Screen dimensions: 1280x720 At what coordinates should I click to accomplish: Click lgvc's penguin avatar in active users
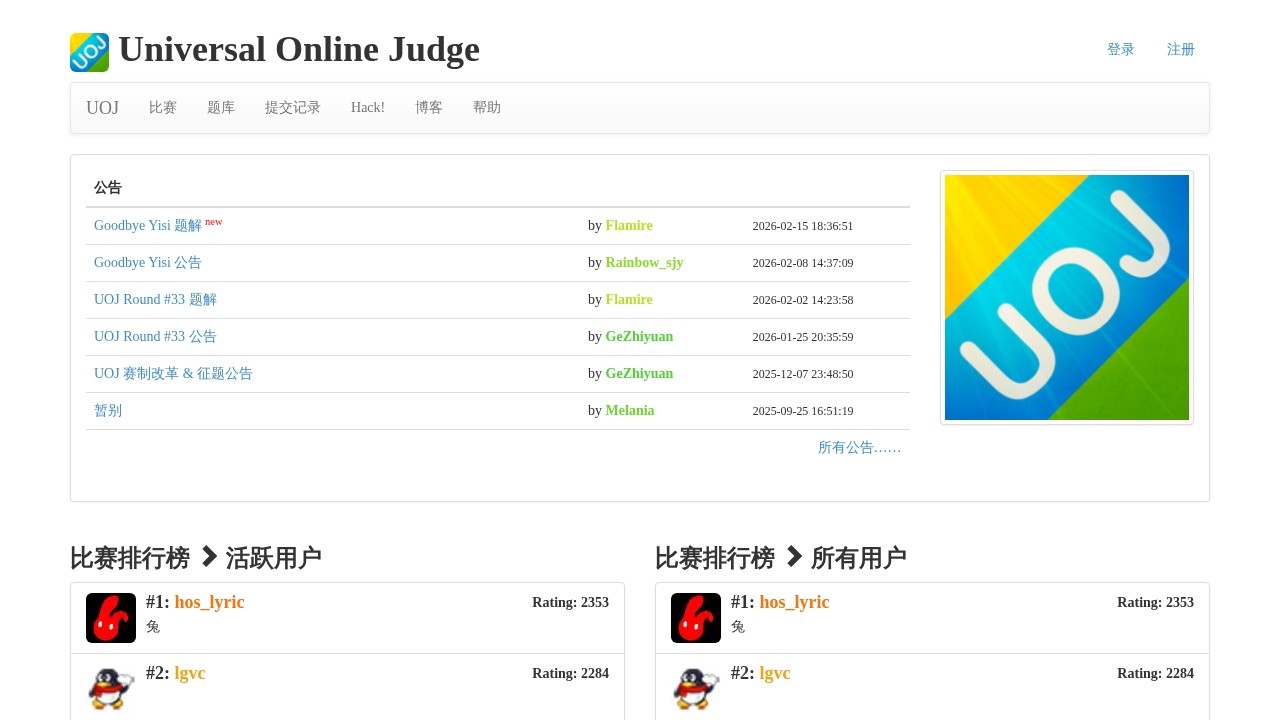[111, 688]
